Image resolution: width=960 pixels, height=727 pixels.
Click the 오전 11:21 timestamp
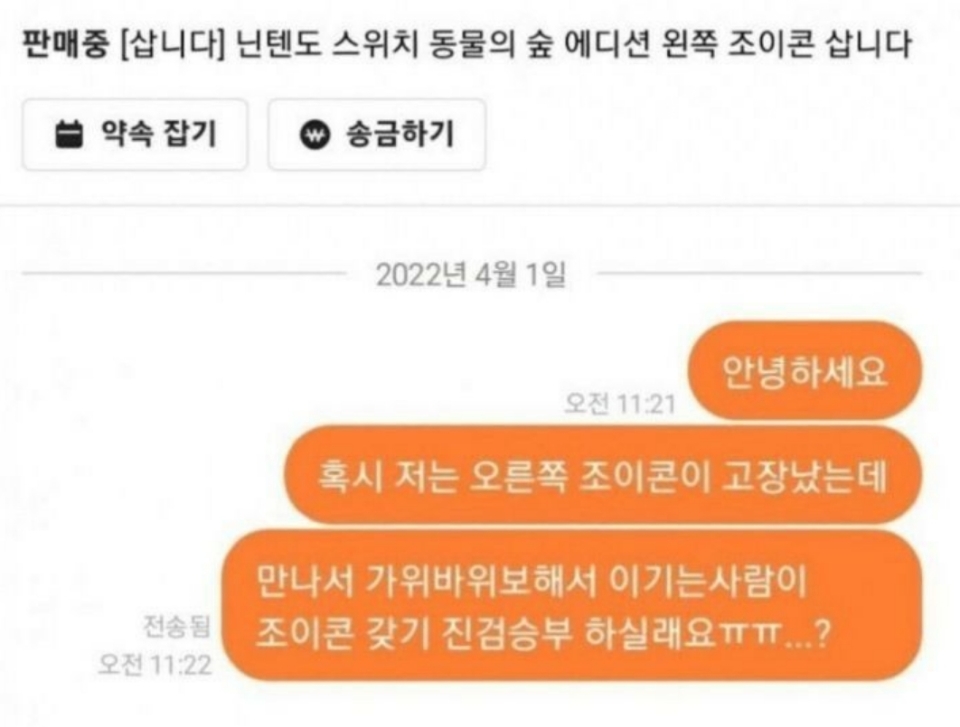click(620, 404)
